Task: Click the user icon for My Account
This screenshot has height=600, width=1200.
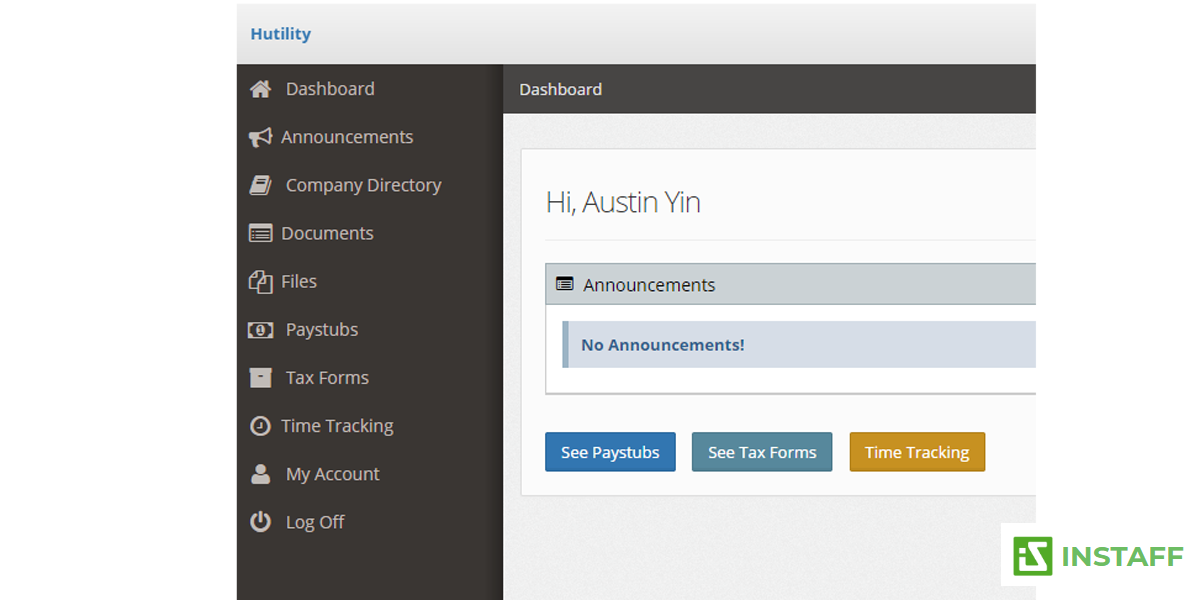Action: 261,474
